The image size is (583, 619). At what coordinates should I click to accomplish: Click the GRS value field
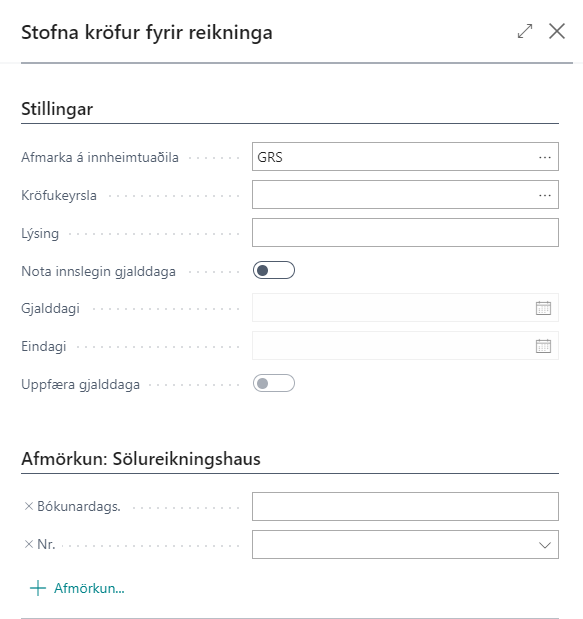click(x=394, y=157)
